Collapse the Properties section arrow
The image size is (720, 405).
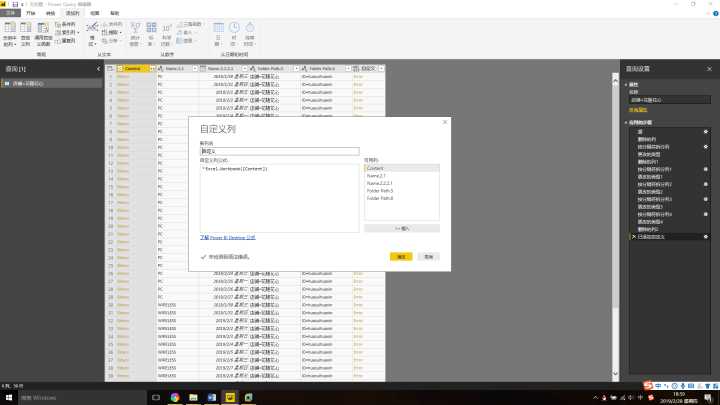click(x=626, y=84)
